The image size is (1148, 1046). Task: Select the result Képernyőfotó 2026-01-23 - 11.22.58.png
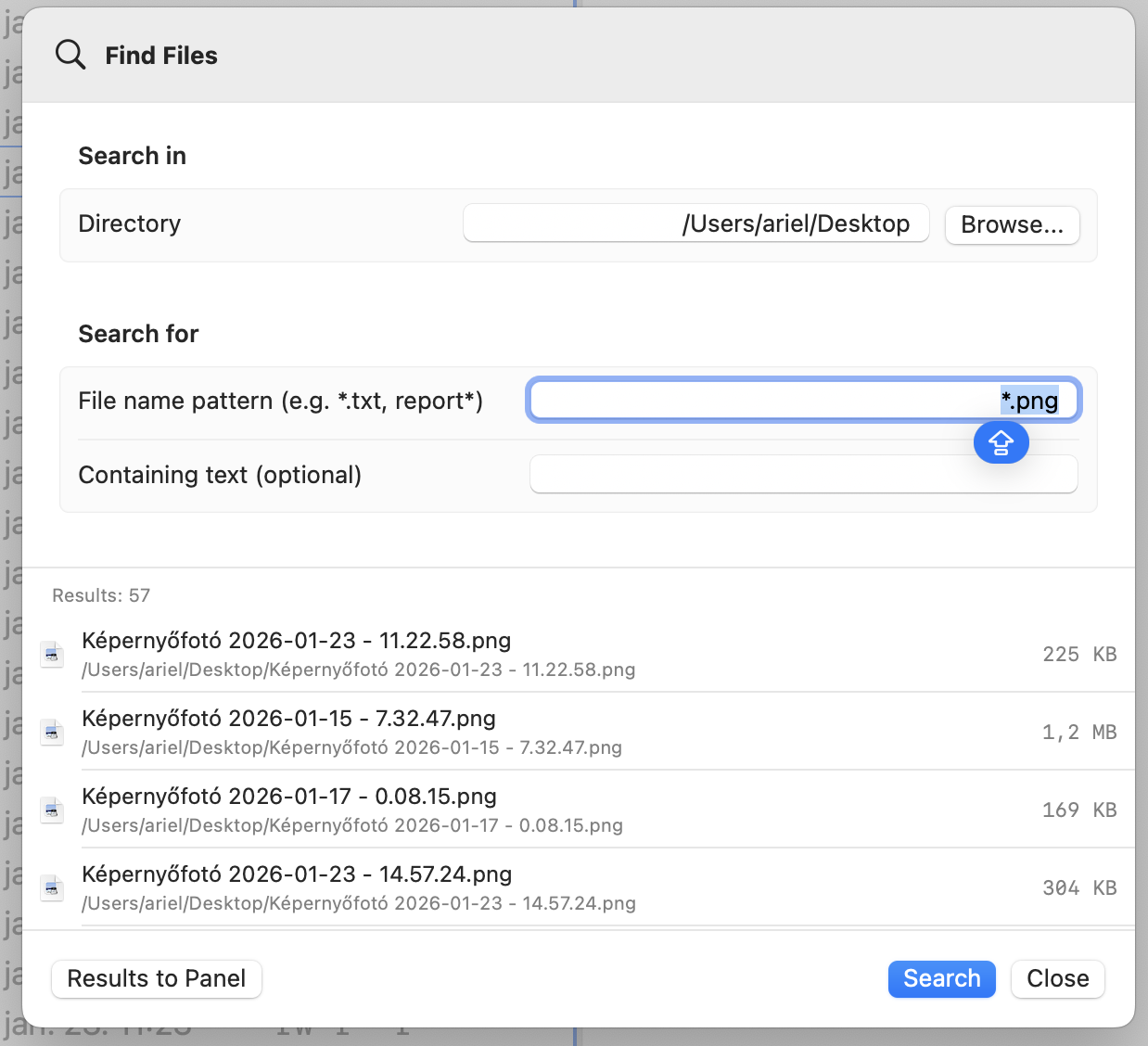click(x=297, y=640)
